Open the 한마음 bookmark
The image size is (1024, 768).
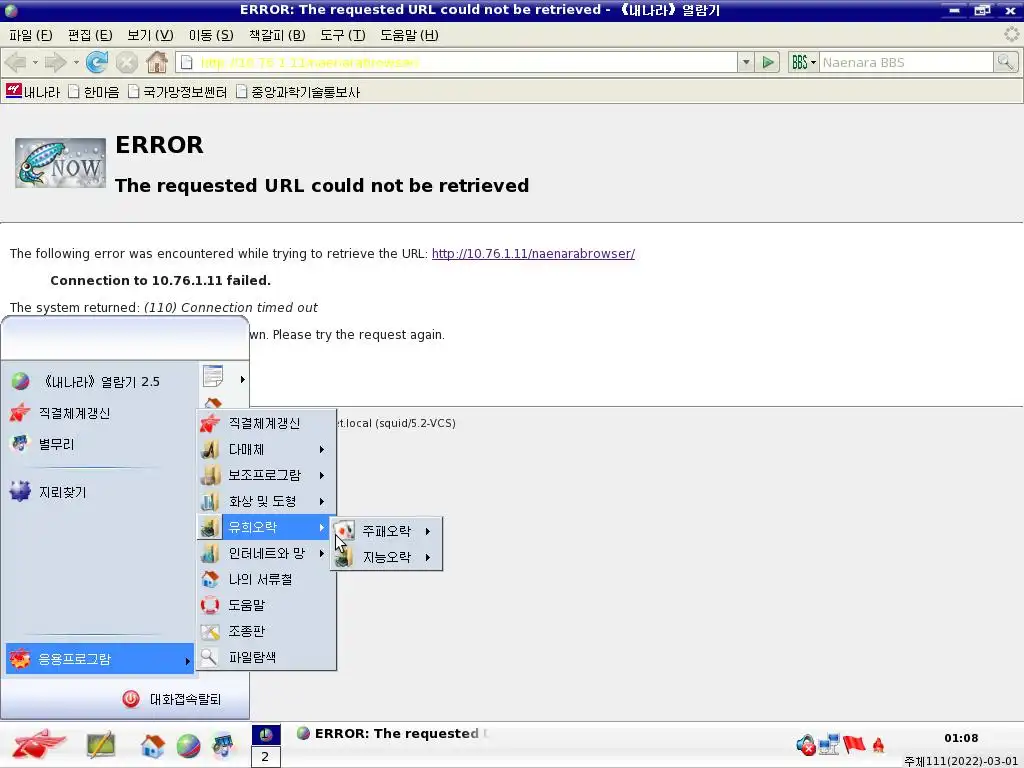pos(94,92)
